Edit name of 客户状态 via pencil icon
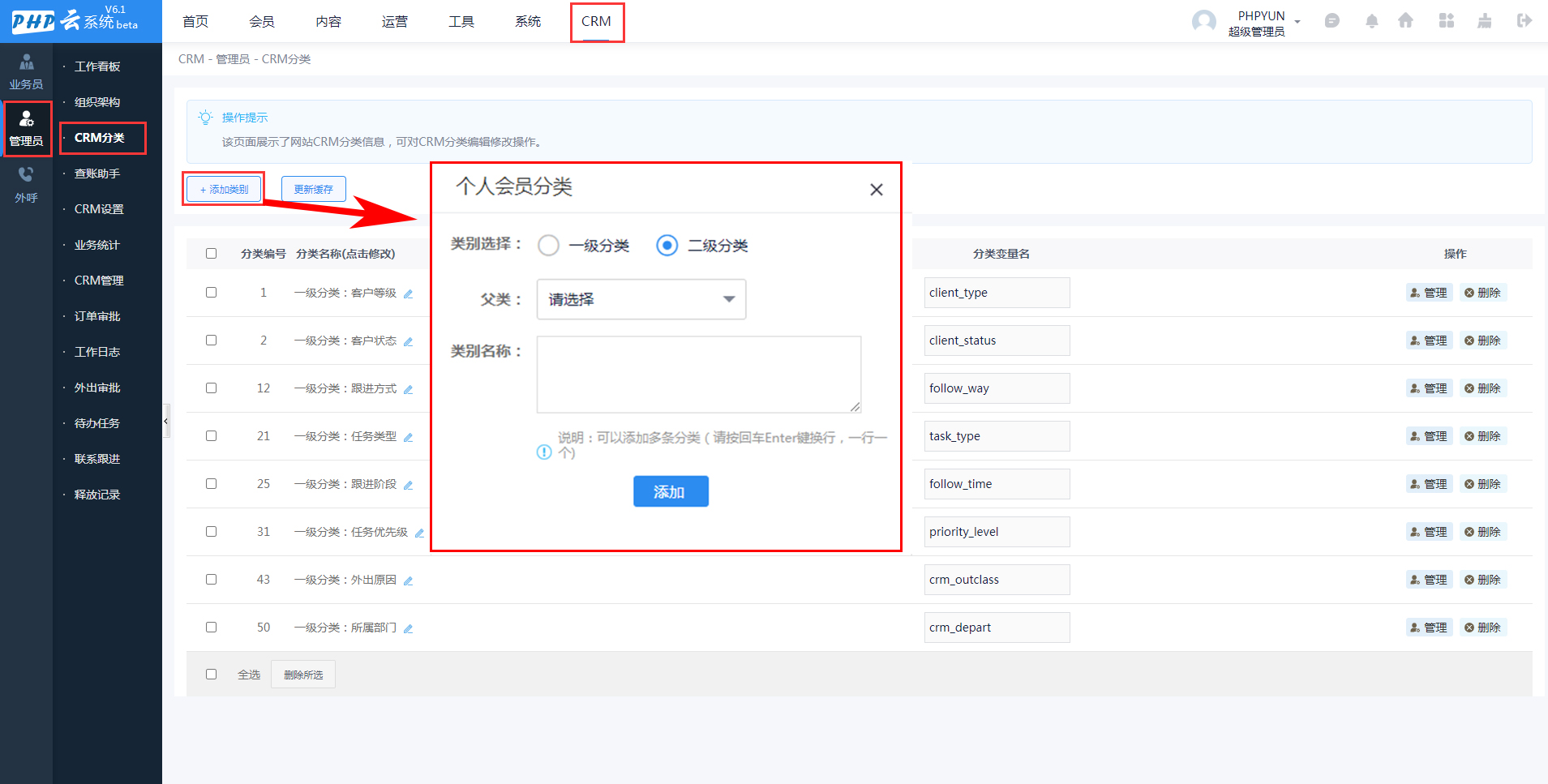The image size is (1548, 784). click(x=408, y=341)
